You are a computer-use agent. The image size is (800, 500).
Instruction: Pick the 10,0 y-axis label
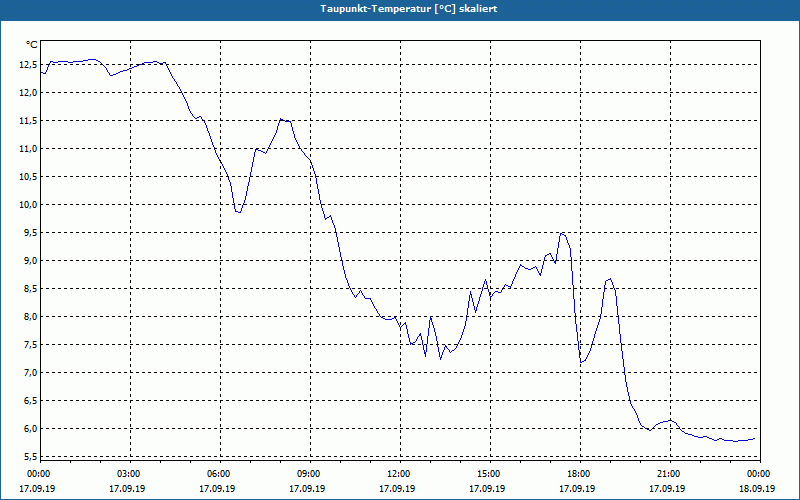[29, 205]
